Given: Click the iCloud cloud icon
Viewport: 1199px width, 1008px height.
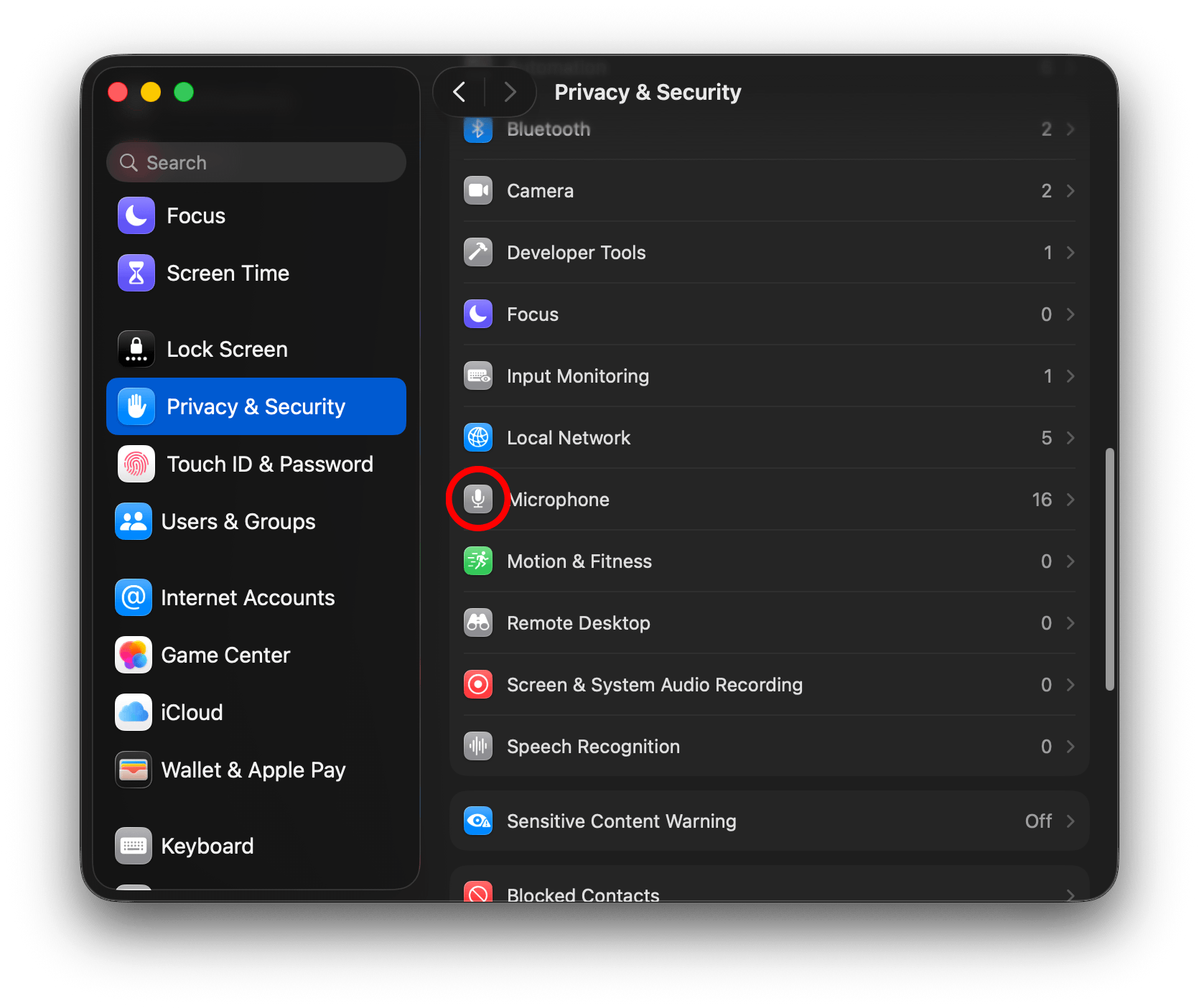Looking at the screenshot, I should [x=134, y=712].
